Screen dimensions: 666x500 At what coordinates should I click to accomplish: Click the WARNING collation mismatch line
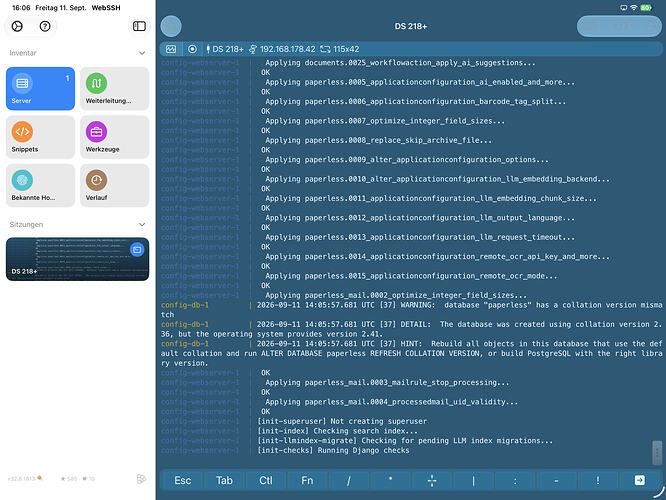pyautogui.click(x=411, y=310)
